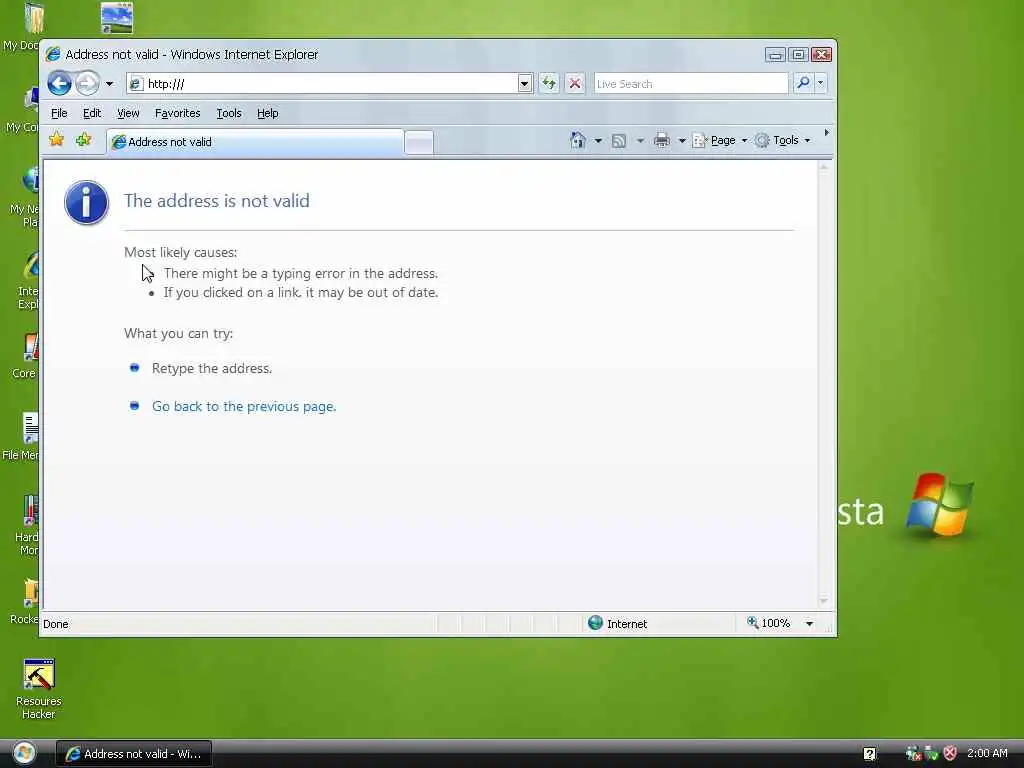Click the page scrollbar up arrow
Viewport: 1024px width, 768px height.
824,168
